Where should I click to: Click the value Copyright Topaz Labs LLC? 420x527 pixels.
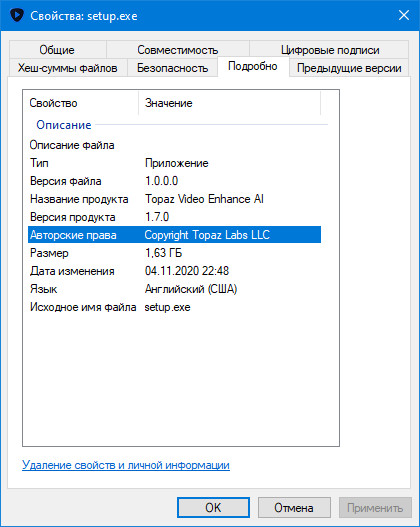click(207, 235)
